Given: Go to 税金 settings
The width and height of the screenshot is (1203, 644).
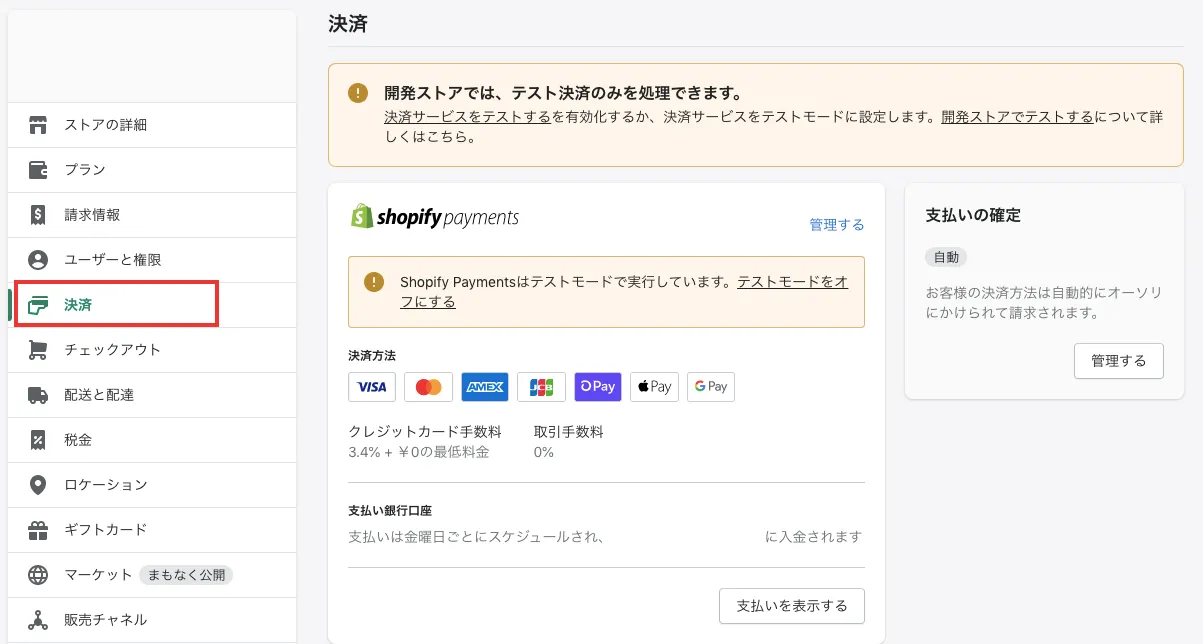Looking at the screenshot, I should 152,440.
